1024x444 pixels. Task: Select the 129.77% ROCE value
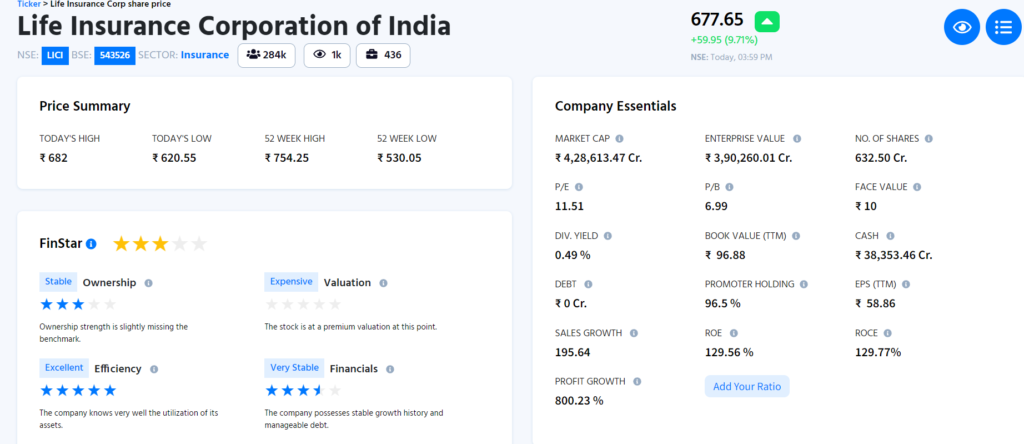[878, 352]
